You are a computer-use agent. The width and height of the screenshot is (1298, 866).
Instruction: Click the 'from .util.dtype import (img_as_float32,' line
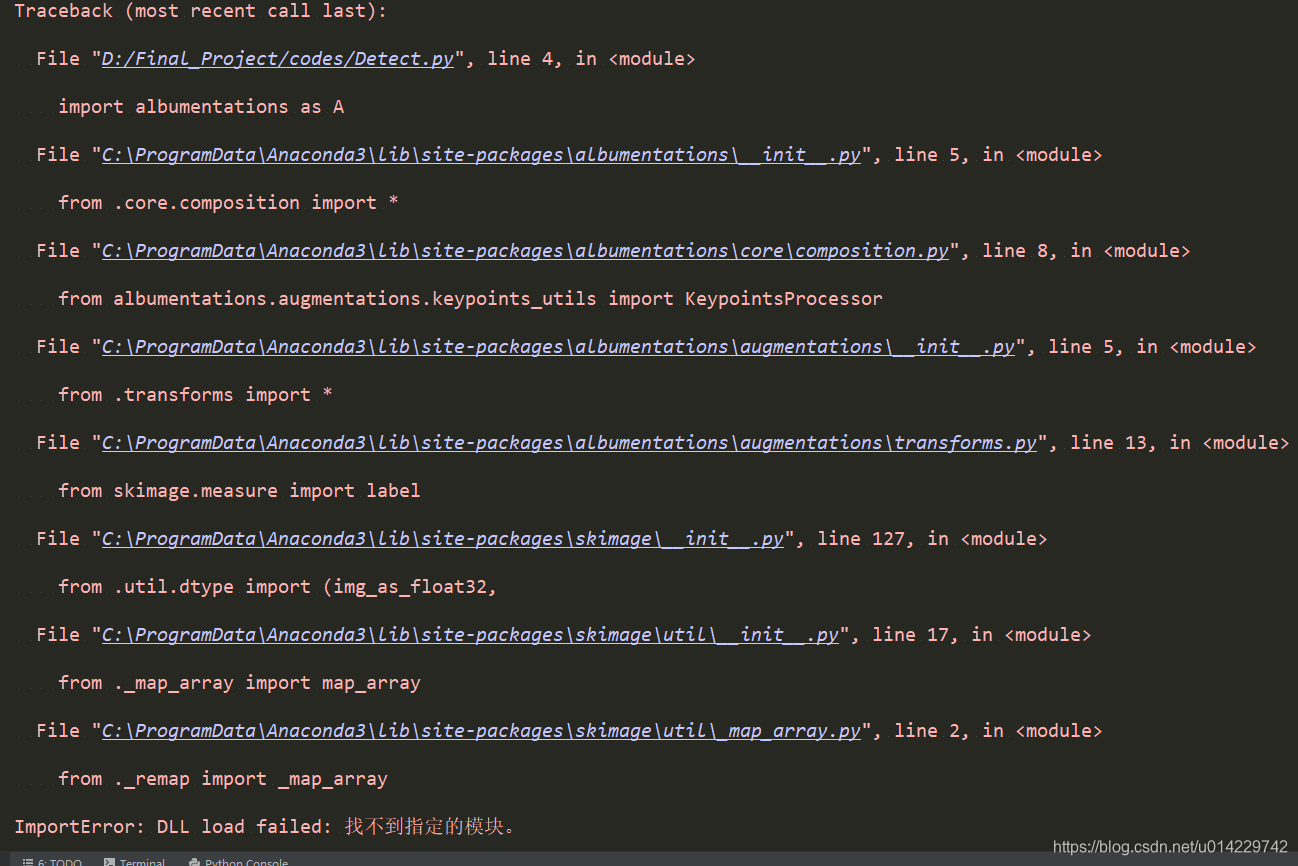[x=278, y=587]
